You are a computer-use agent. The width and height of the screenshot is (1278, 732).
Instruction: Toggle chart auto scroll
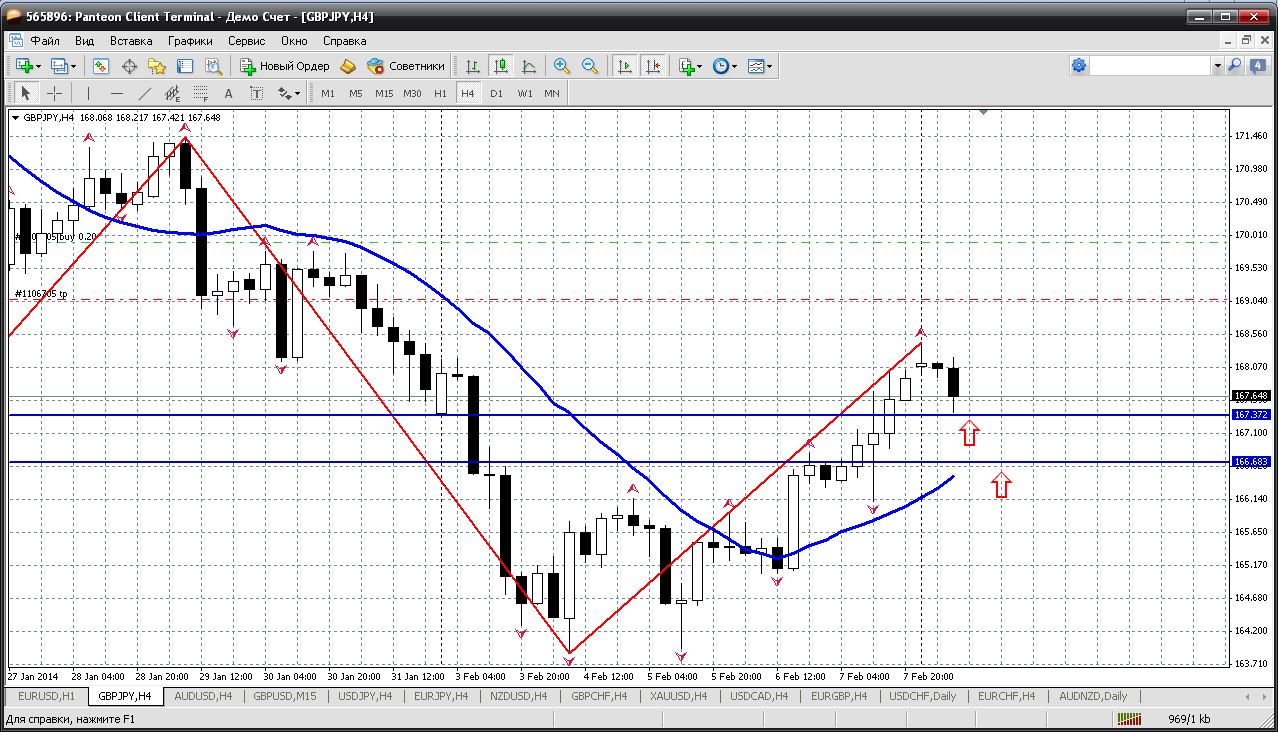pos(625,66)
